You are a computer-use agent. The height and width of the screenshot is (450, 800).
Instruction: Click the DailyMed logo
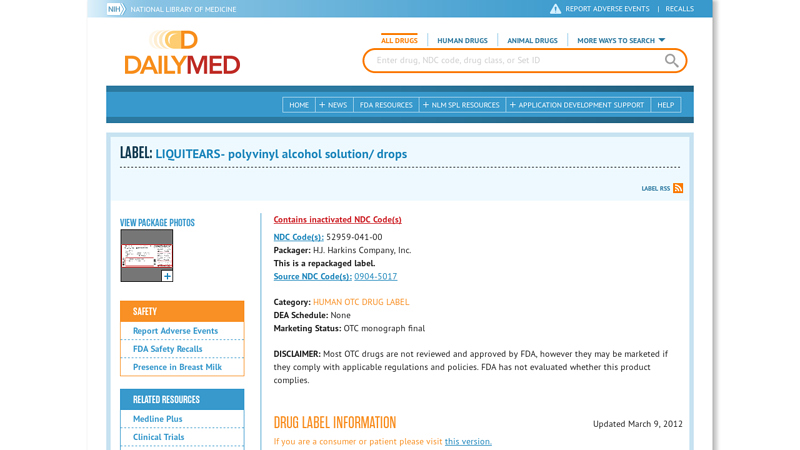[x=182, y=53]
